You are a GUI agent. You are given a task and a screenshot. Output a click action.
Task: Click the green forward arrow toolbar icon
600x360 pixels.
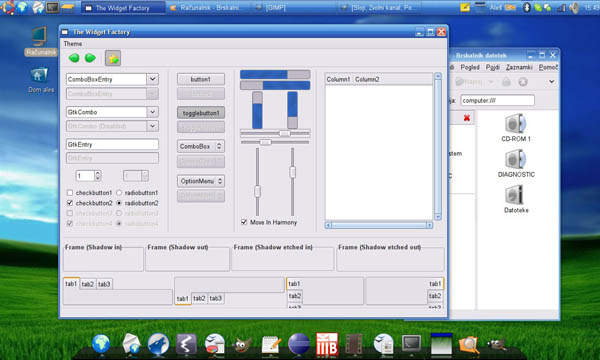click(x=90, y=58)
